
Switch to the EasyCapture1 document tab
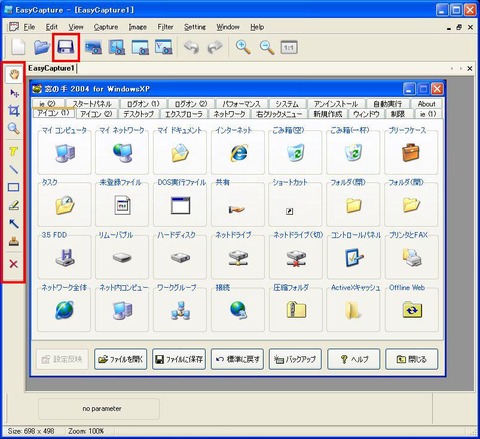51,68
